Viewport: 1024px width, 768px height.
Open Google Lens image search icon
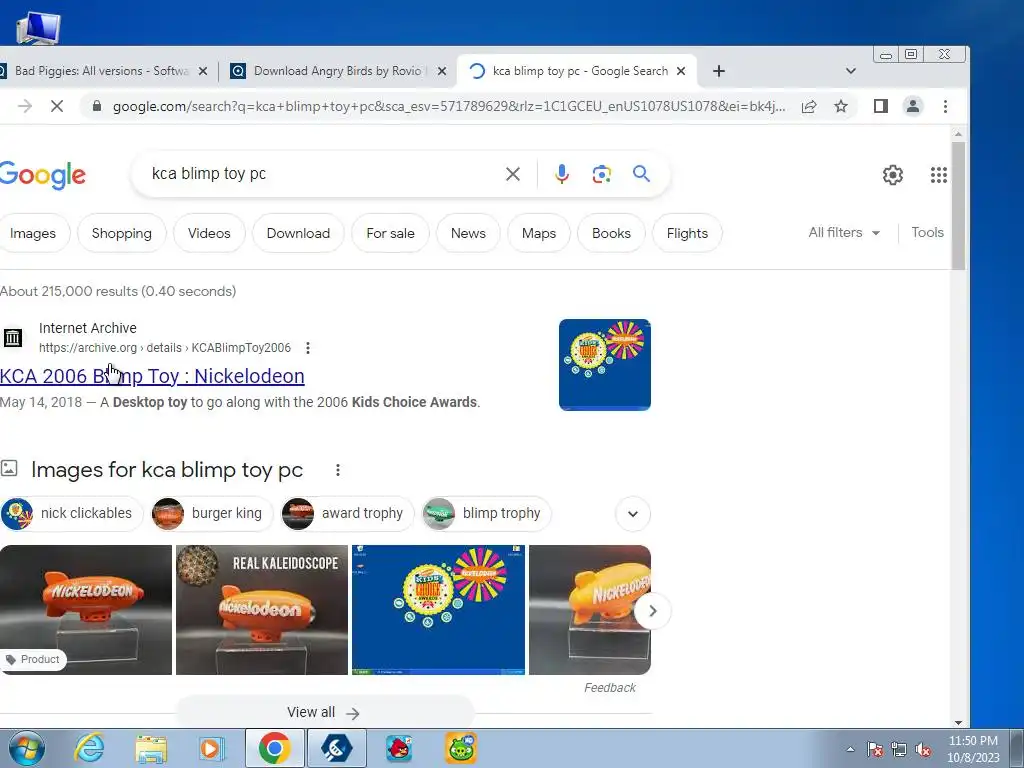point(601,174)
